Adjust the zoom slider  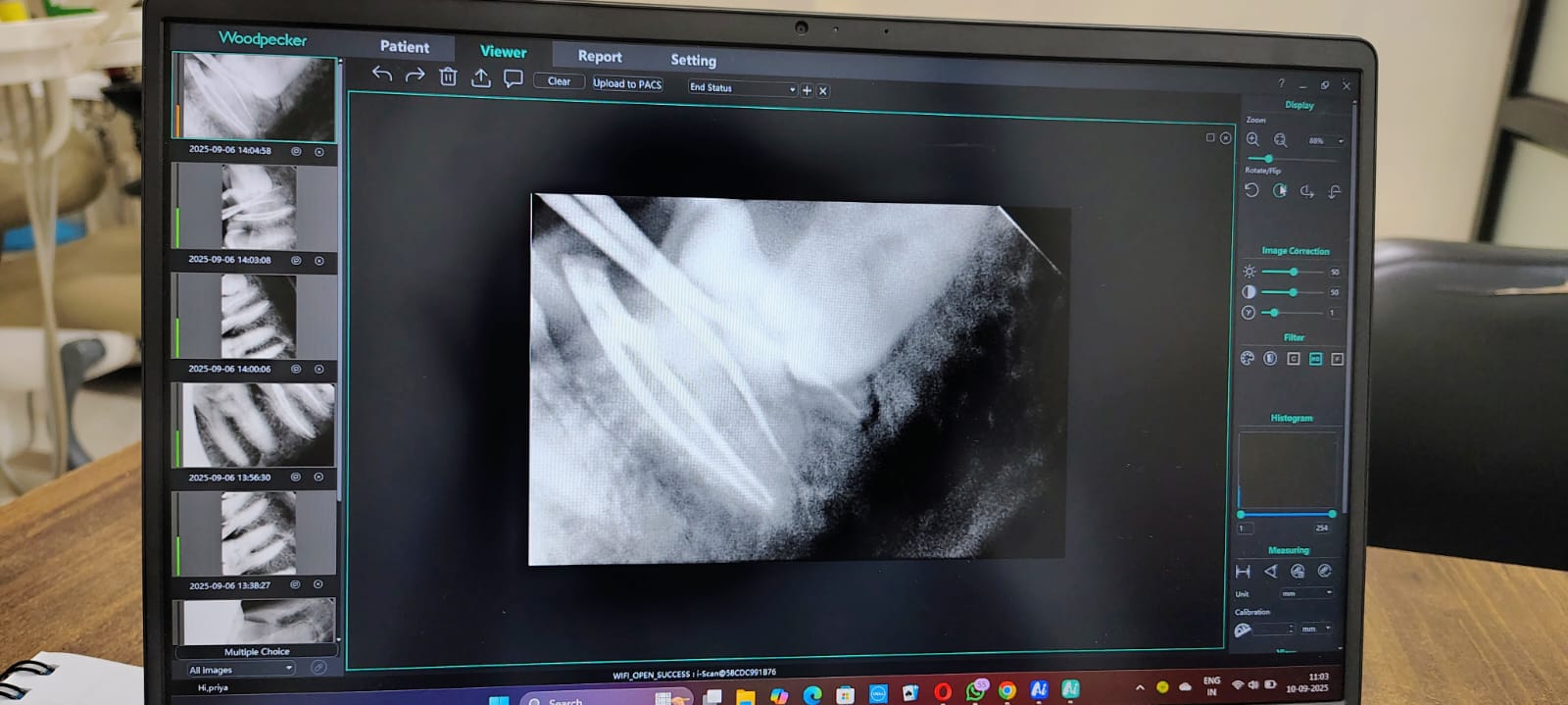[1268, 159]
